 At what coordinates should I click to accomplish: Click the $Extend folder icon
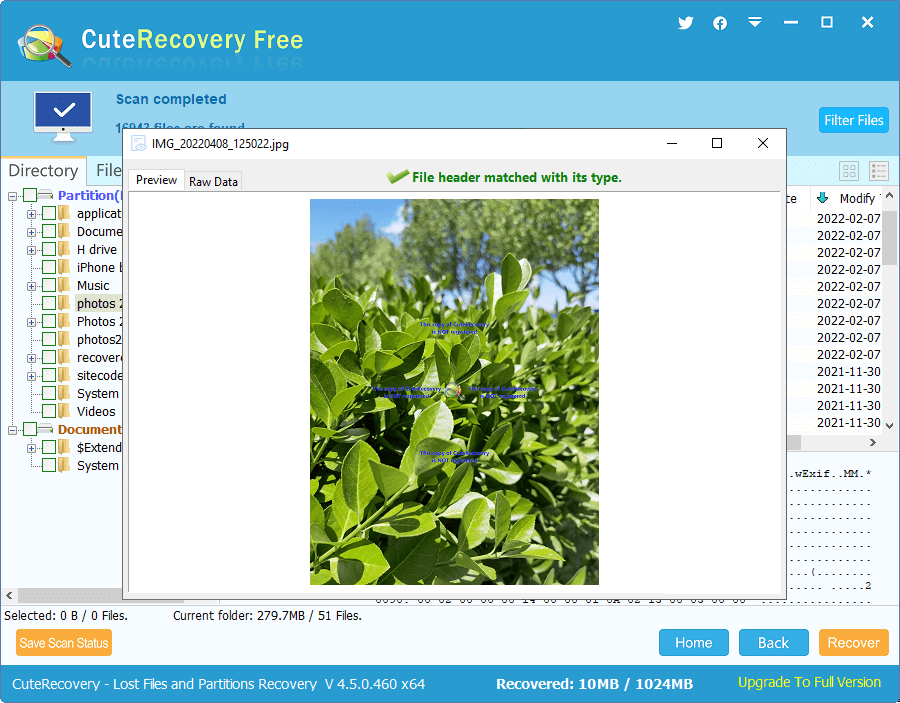[x=64, y=447]
